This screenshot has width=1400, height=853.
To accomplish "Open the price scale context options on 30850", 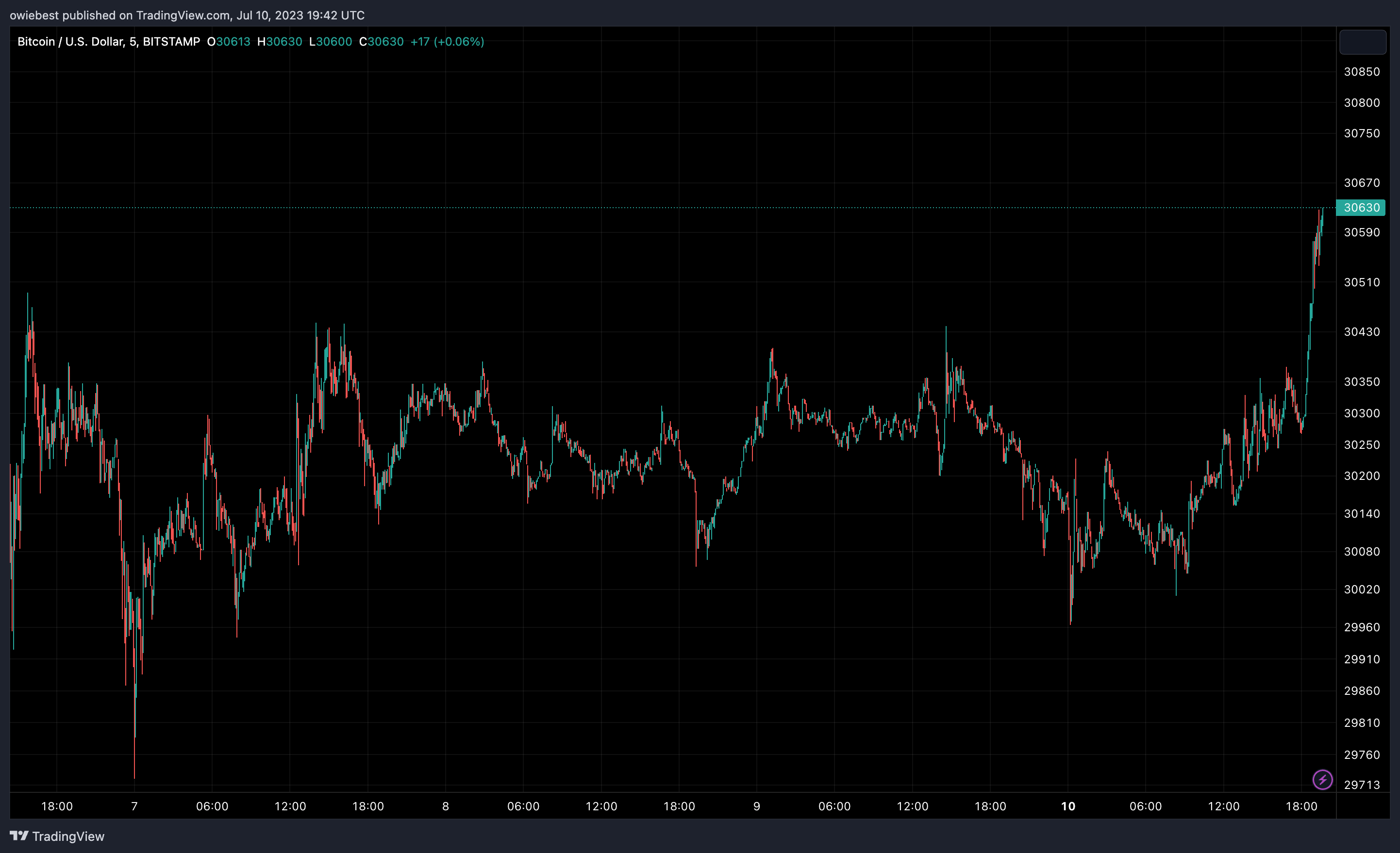I will pos(1362,71).
